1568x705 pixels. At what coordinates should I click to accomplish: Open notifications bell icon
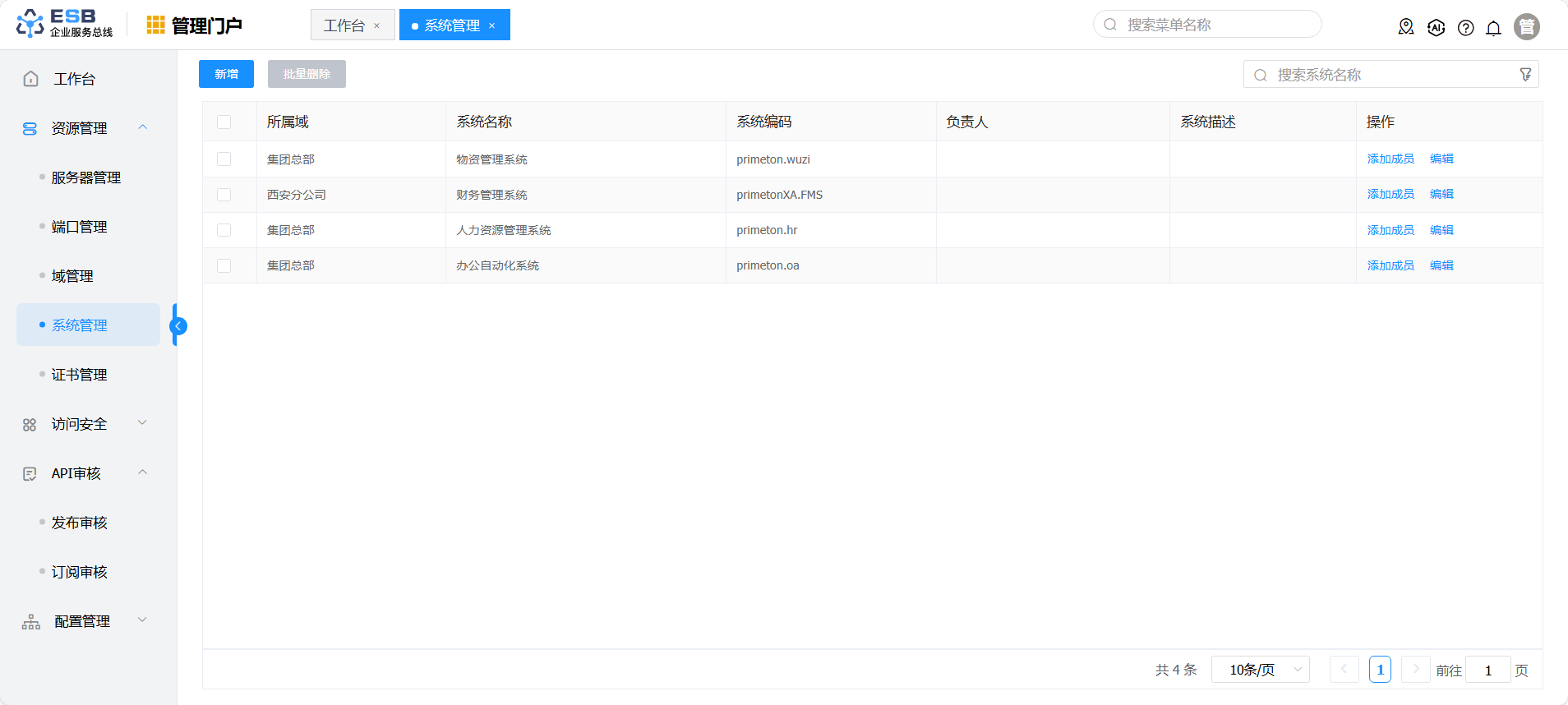coord(1493,28)
